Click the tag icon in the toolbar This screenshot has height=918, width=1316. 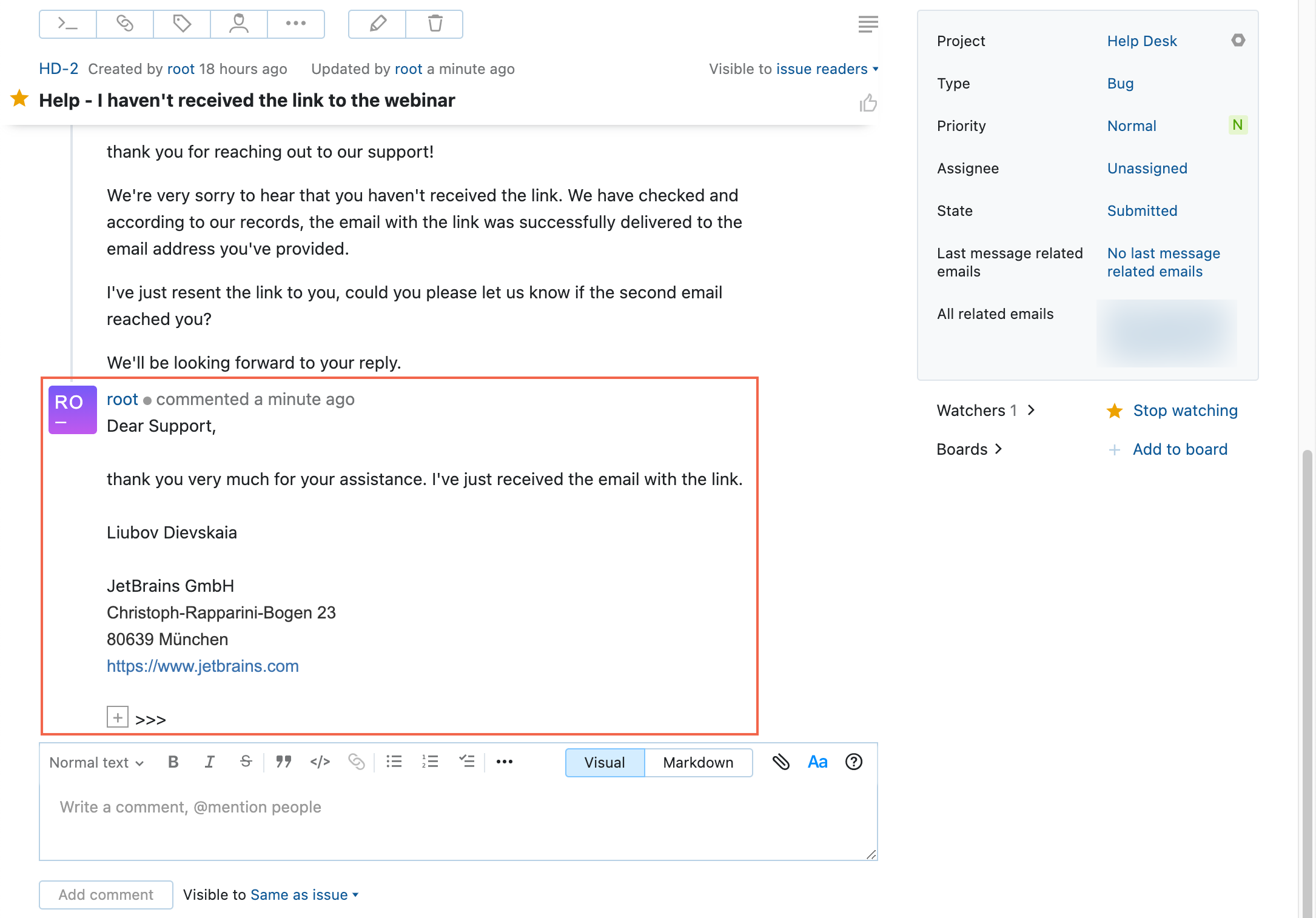182,24
